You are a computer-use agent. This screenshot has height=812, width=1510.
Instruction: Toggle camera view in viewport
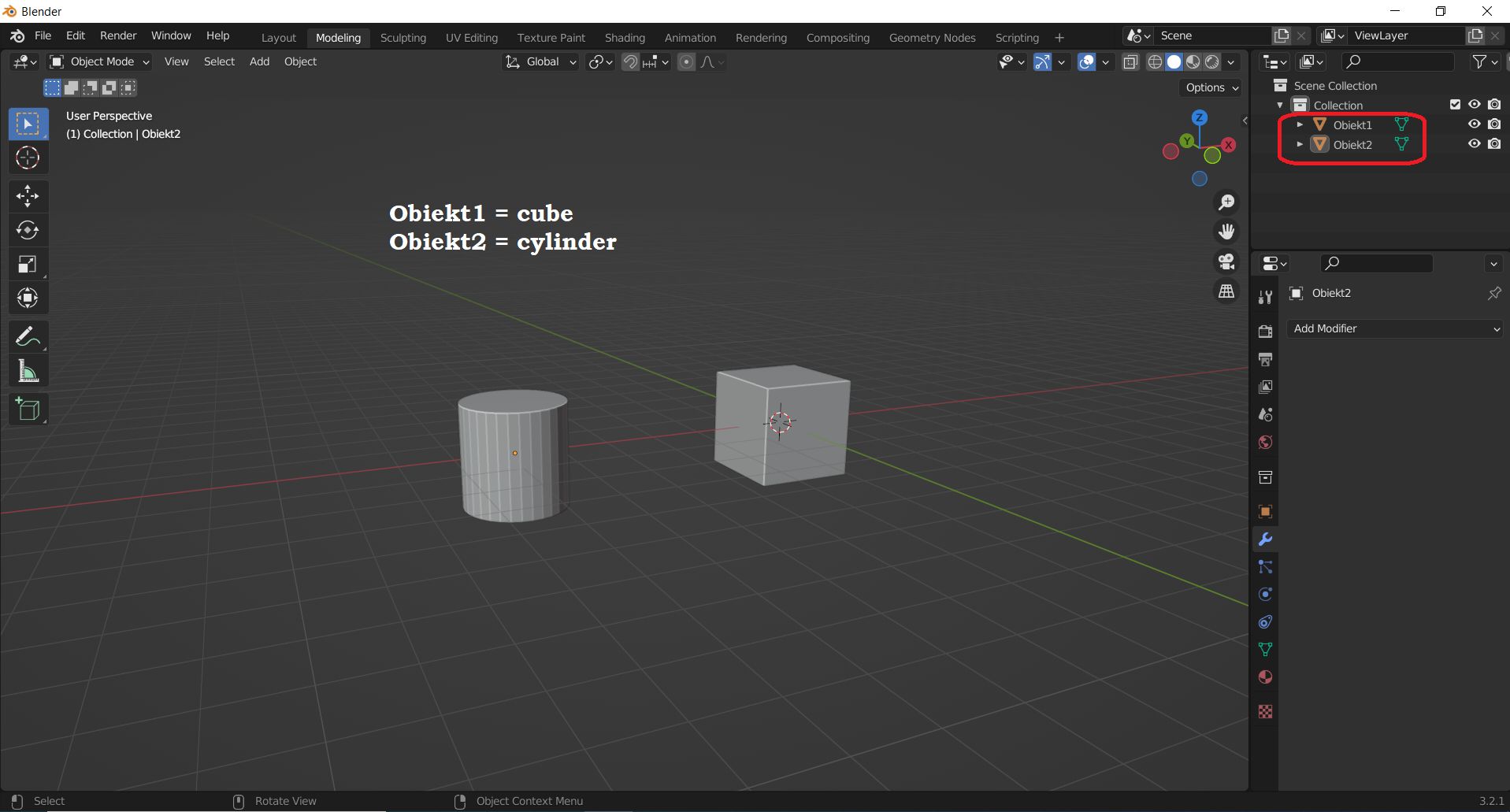click(x=1226, y=261)
